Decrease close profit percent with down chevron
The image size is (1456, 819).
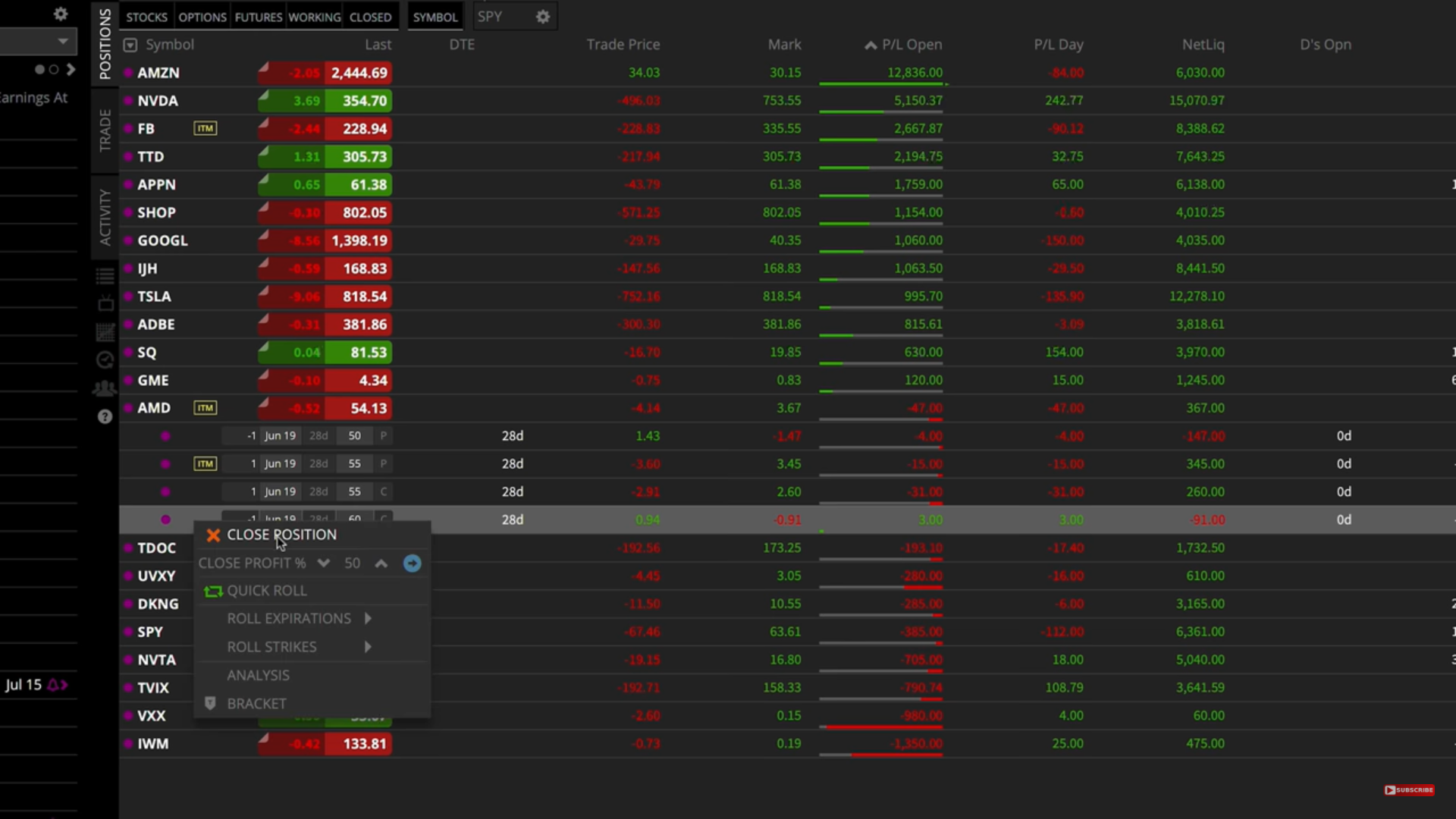click(324, 563)
